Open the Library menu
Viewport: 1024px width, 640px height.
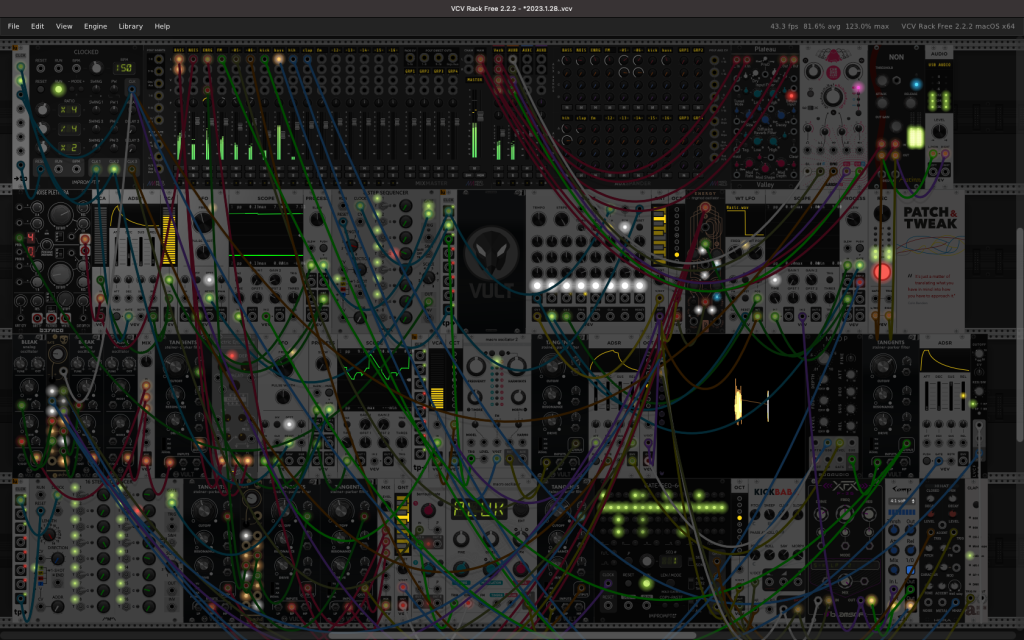131,26
